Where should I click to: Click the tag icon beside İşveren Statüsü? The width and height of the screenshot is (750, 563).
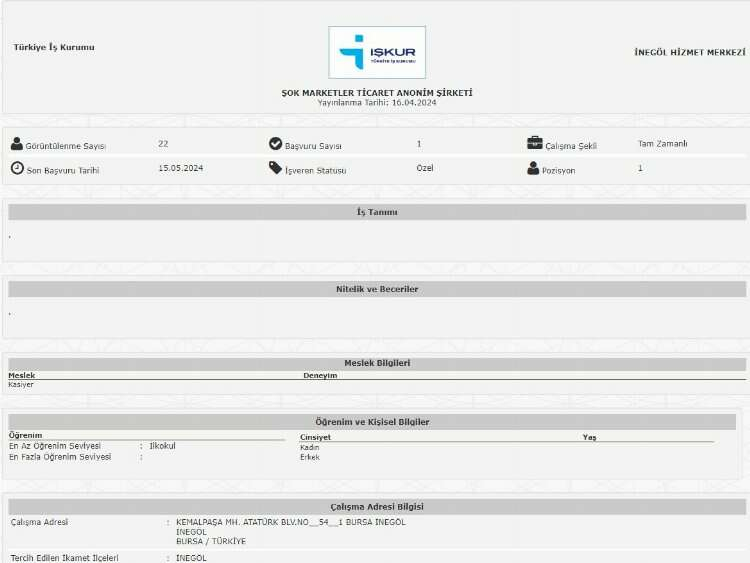pyautogui.click(x=276, y=168)
